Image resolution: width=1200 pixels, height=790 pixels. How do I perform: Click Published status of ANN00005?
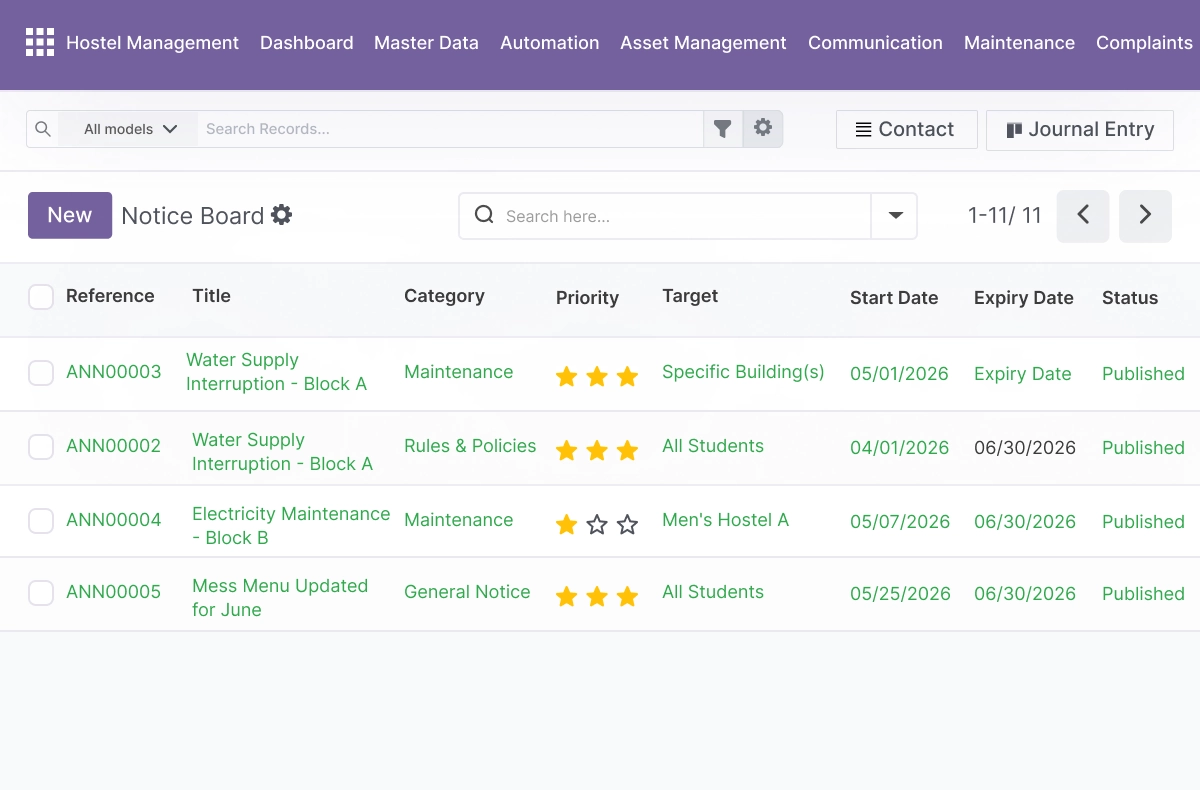pyautogui.click(x=1143, y=594)
